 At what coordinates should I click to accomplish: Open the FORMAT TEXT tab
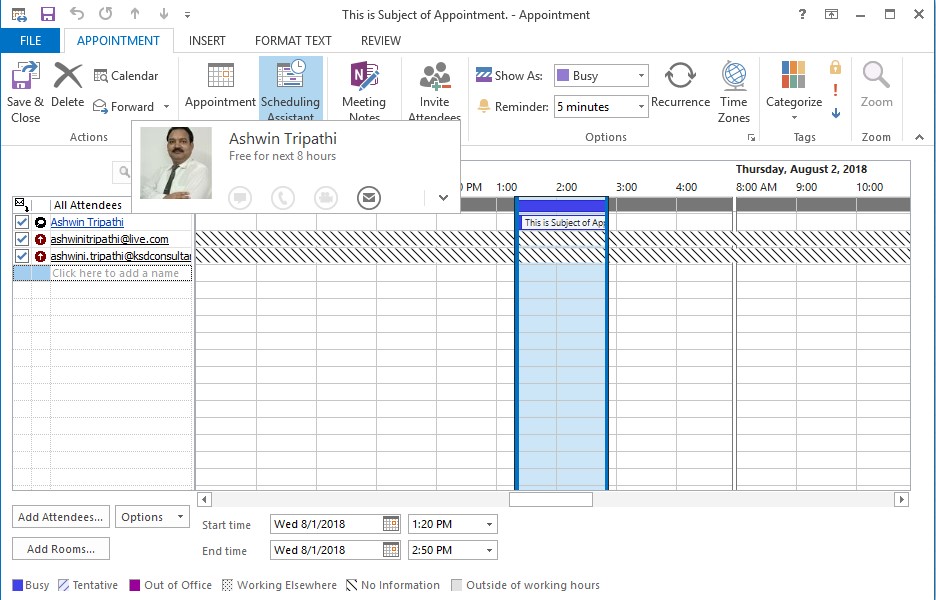pos(293,41)
